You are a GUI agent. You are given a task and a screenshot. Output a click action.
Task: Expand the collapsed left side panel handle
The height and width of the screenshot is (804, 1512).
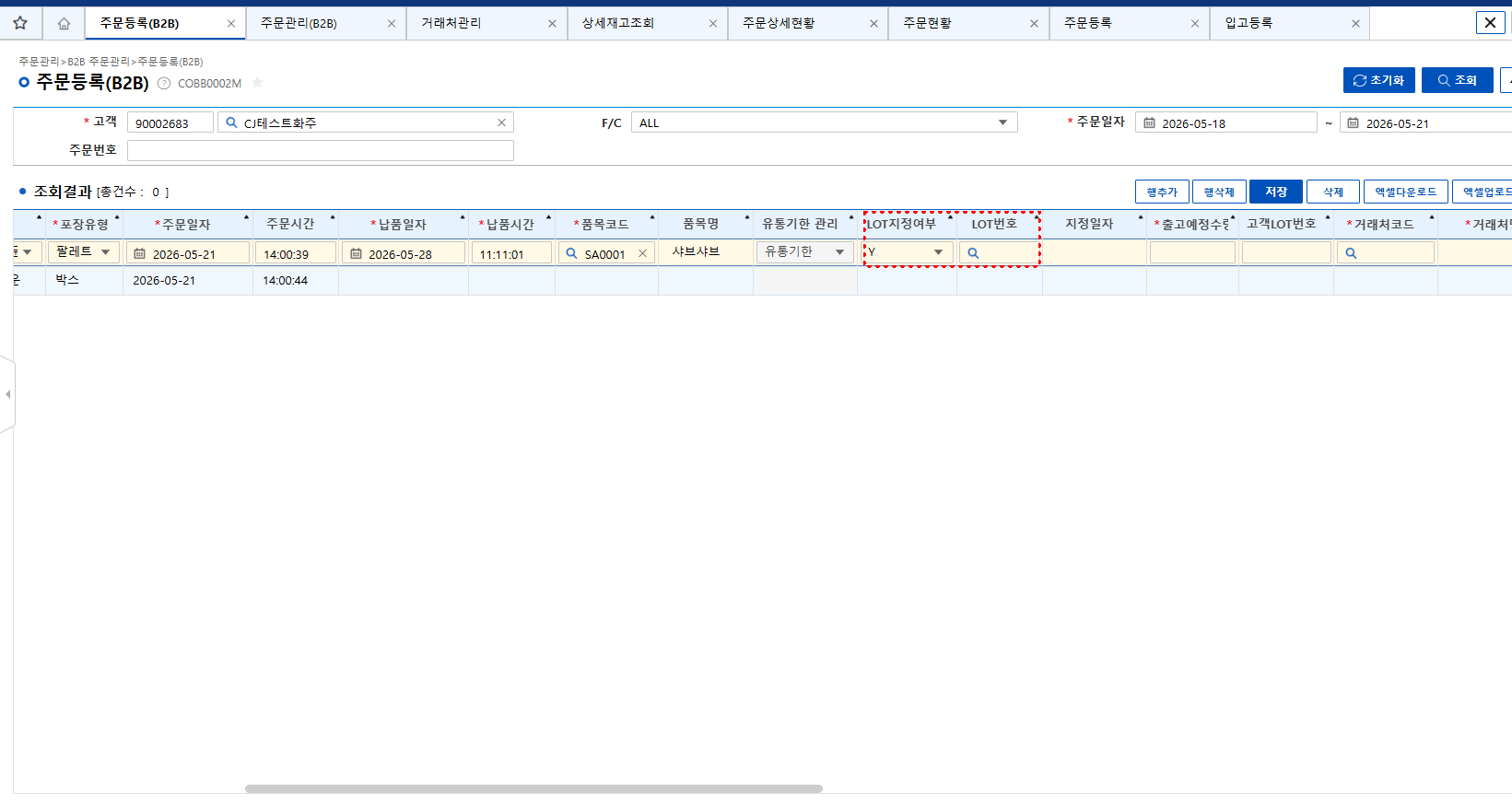pos(7,394)
